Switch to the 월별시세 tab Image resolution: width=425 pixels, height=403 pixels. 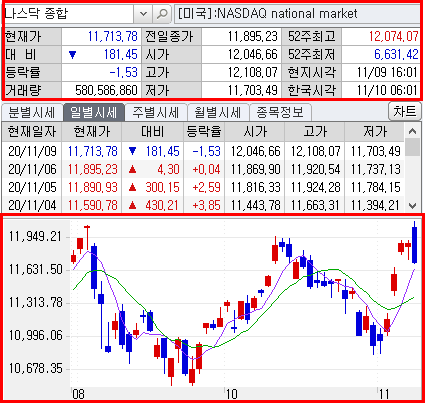pyautogui.click(x=218, y=113)
